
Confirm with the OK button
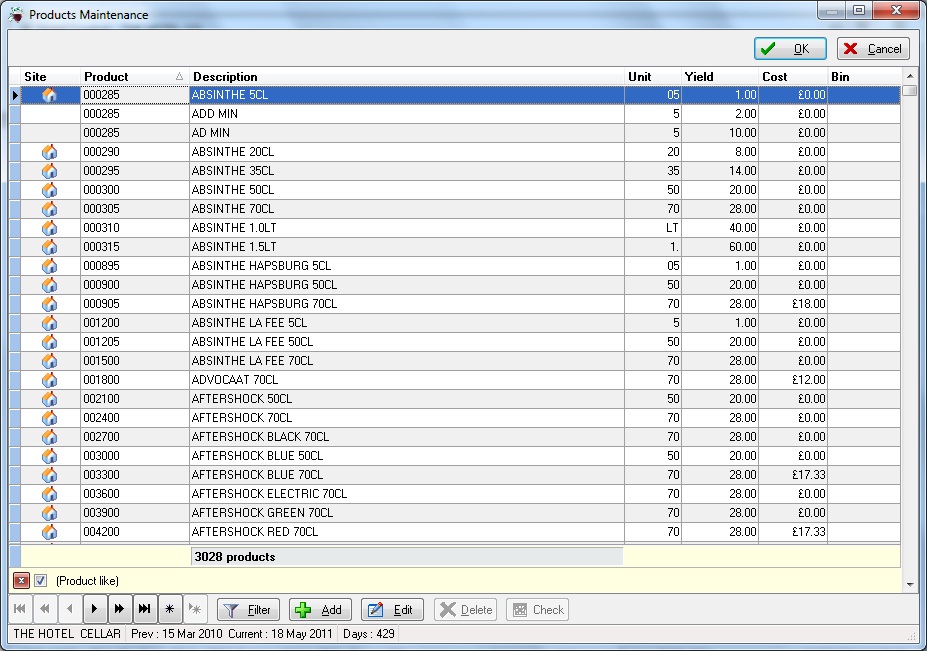click(x=790, y=48)
